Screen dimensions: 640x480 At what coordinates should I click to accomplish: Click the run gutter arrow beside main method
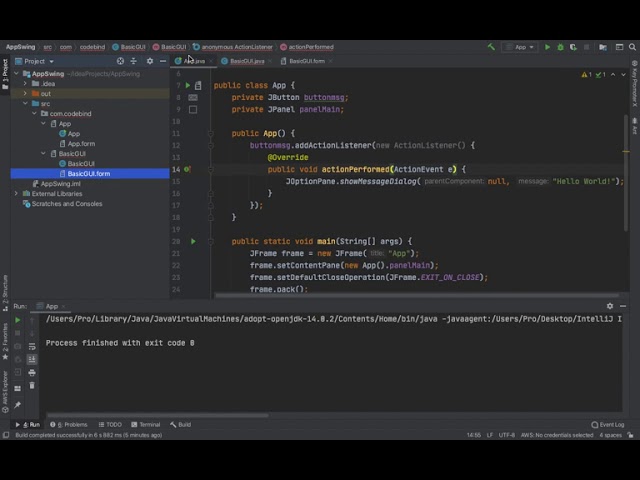(193, 242)
